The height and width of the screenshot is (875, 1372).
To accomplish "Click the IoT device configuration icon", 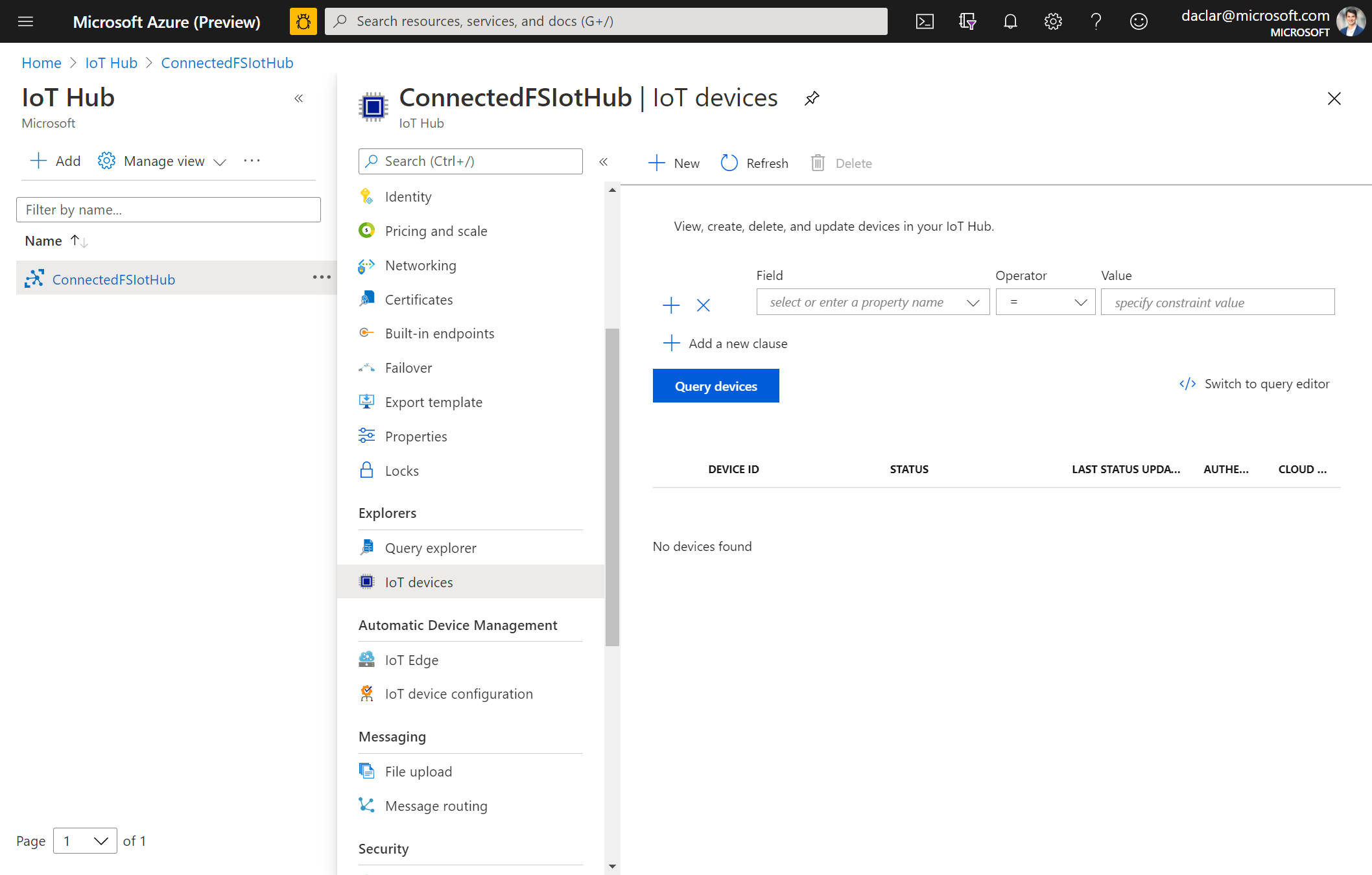I will pos(367,693).
